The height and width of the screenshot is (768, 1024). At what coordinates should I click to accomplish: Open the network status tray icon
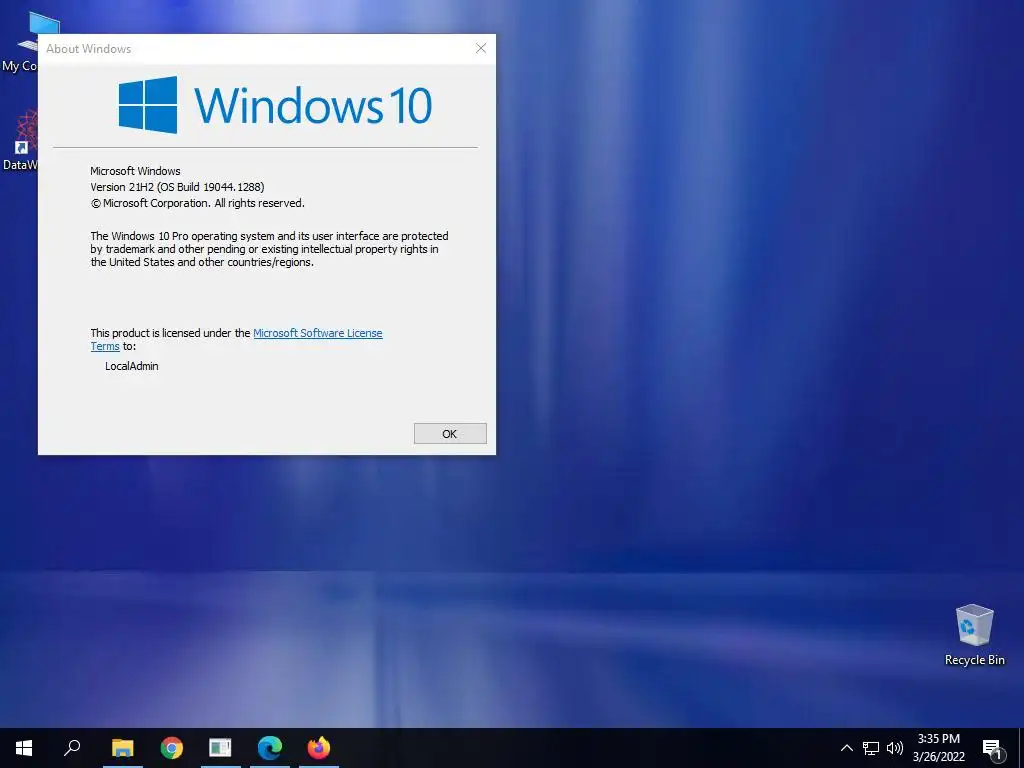click(x=871, y=748)
